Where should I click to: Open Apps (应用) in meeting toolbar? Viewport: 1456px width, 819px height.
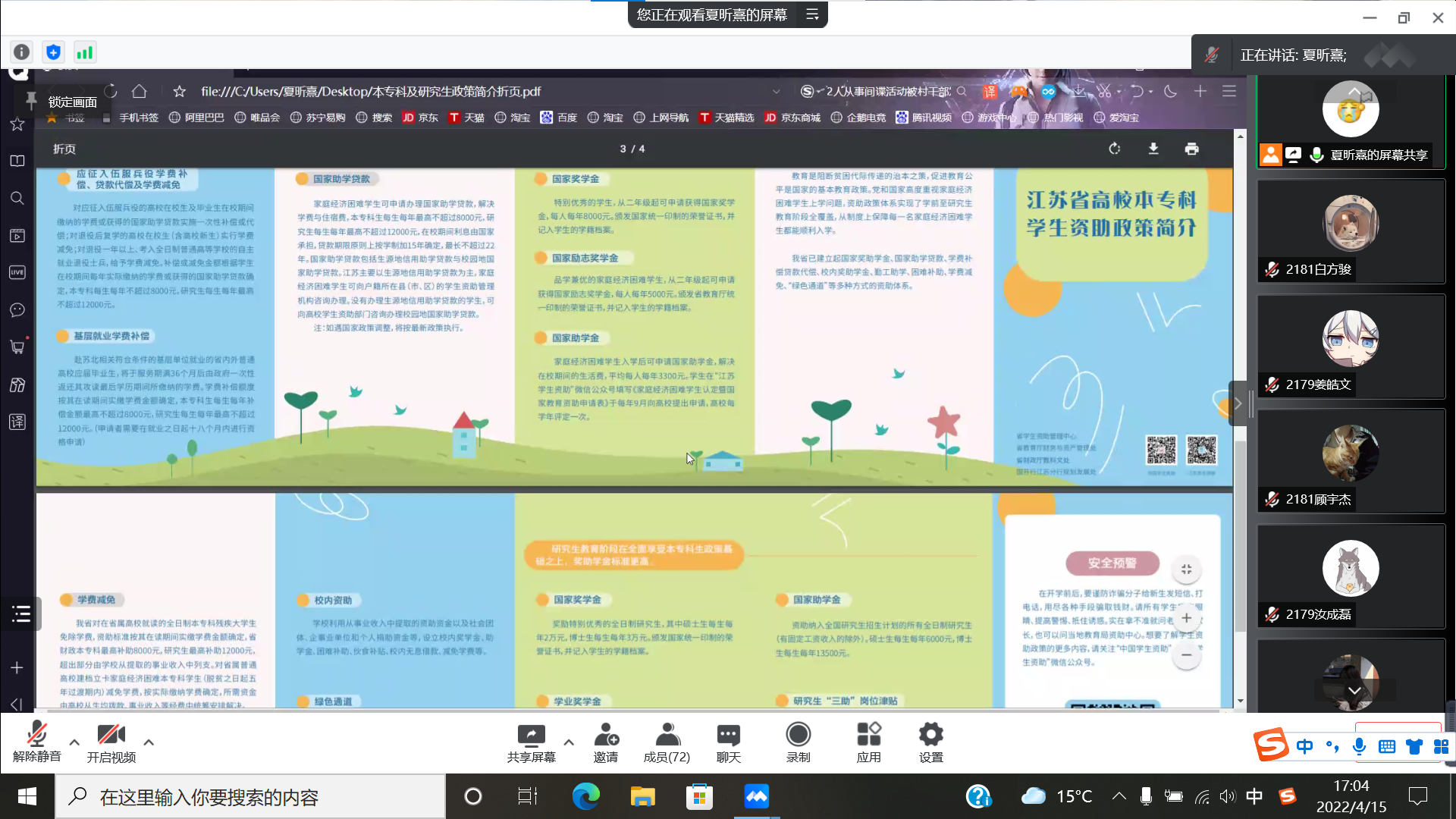[x=868, y=736]
